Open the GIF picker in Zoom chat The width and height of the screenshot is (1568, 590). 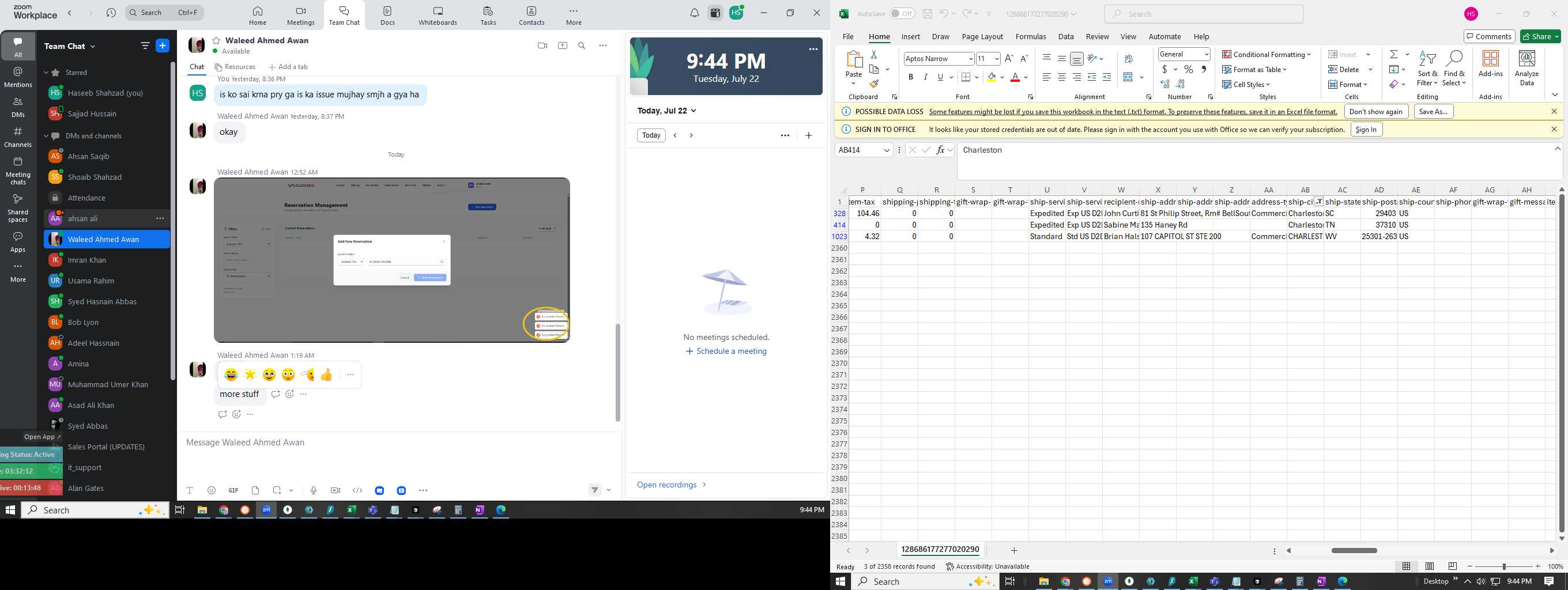(x=233, y=490)
